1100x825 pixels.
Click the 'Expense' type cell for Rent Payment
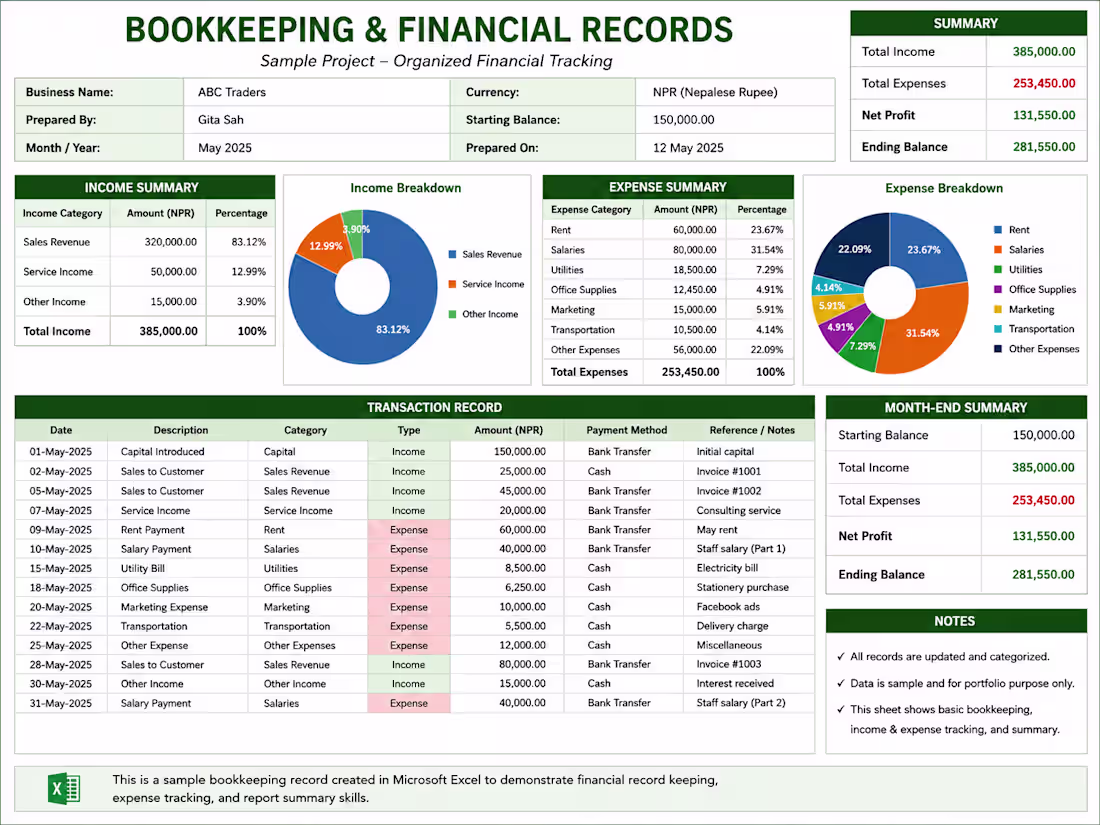click(x=409, y=530)
